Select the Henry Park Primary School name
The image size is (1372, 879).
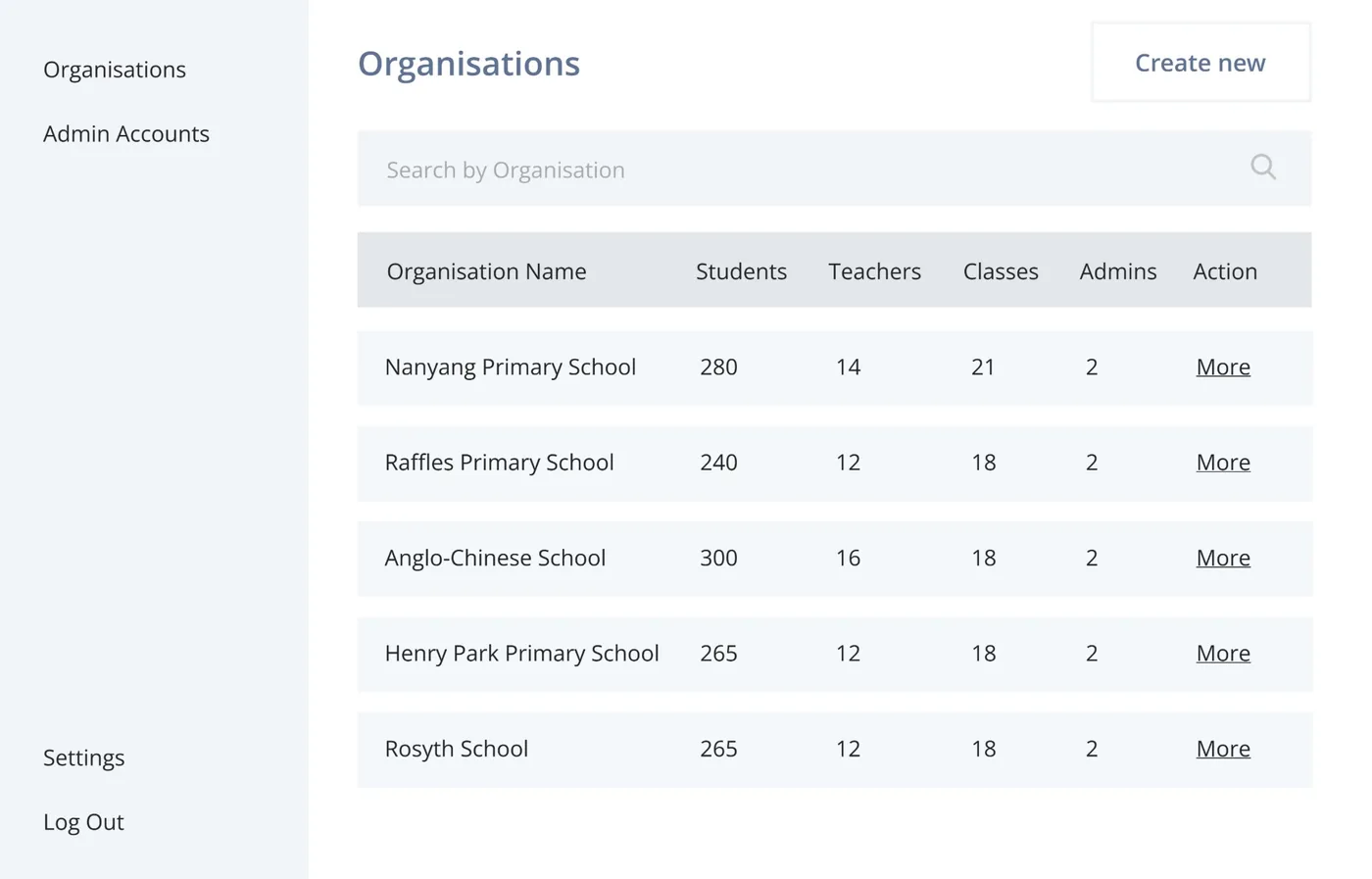522,654
